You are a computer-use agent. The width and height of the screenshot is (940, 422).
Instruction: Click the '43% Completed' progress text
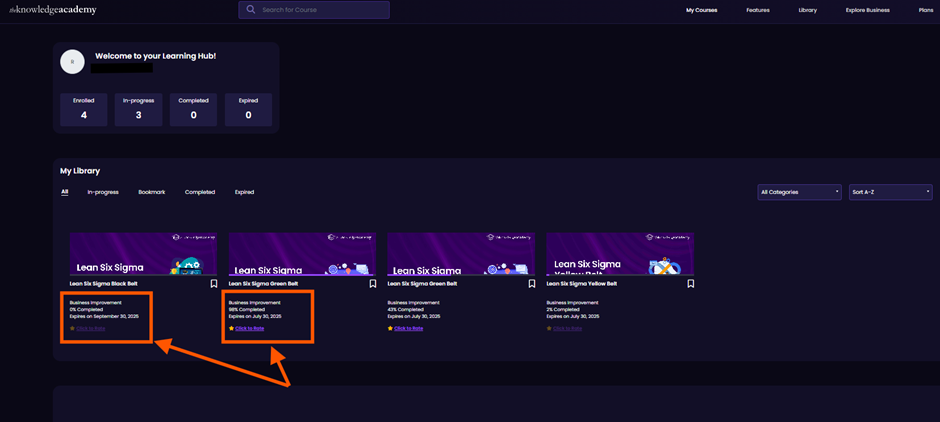[x=405, y=309]
